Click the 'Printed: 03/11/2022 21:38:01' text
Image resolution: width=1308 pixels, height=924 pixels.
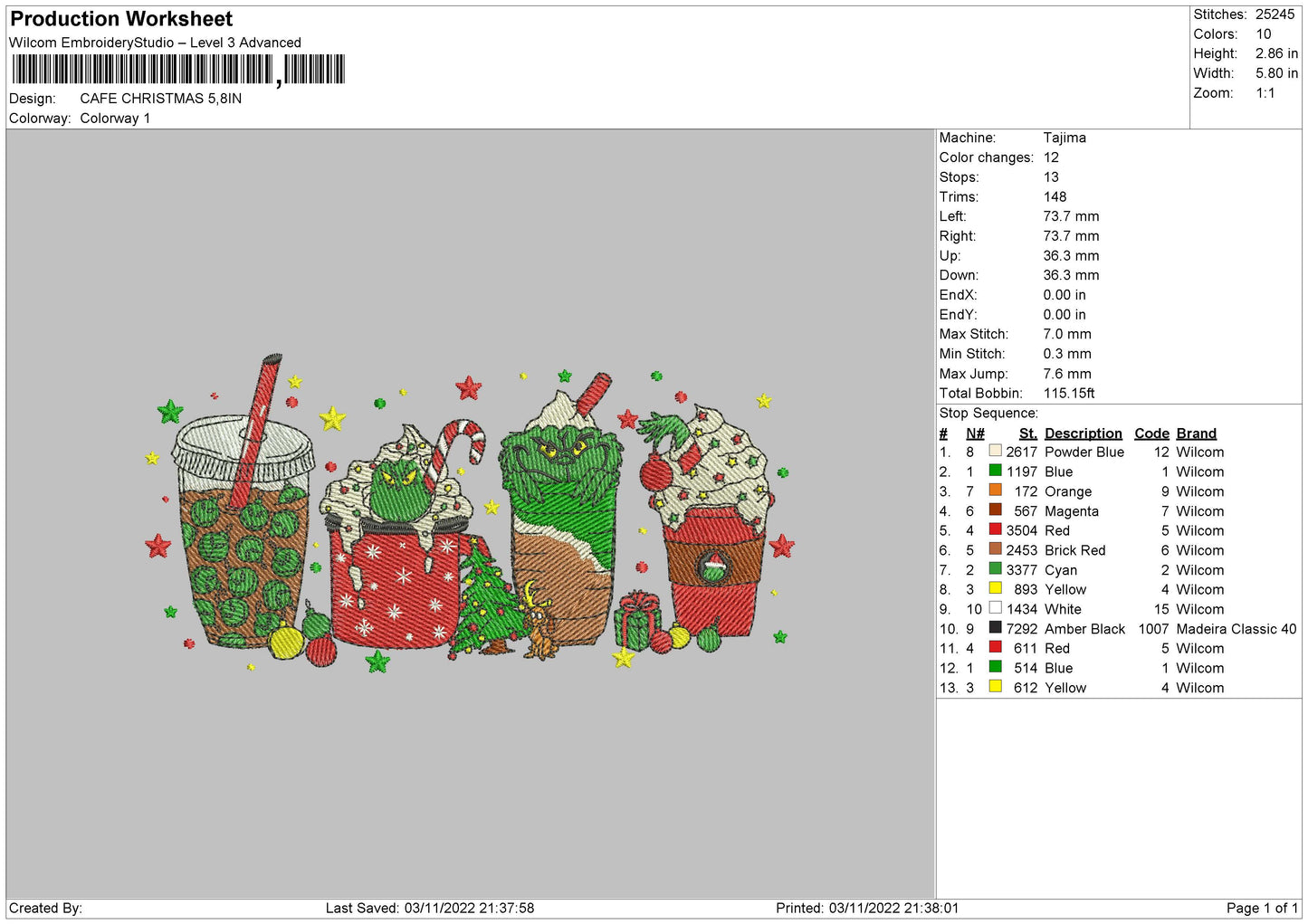coord(867,908)
